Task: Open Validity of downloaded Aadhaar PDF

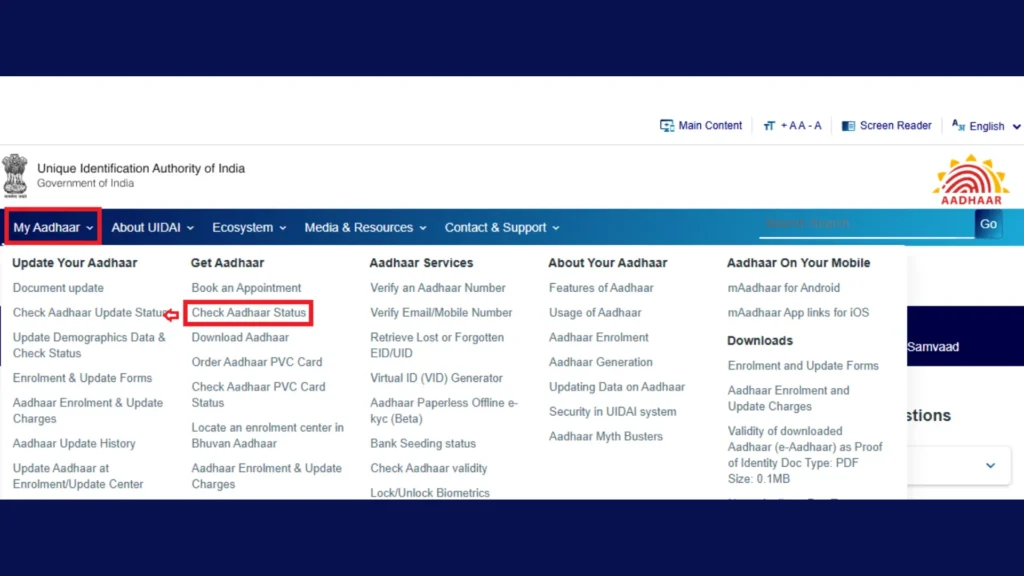Action: 805,455
